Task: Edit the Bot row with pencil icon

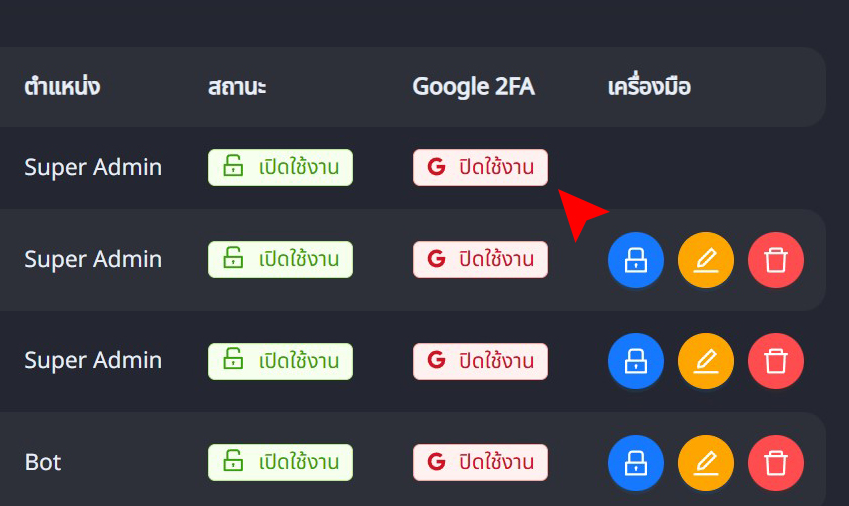Action: coord(706,463)
